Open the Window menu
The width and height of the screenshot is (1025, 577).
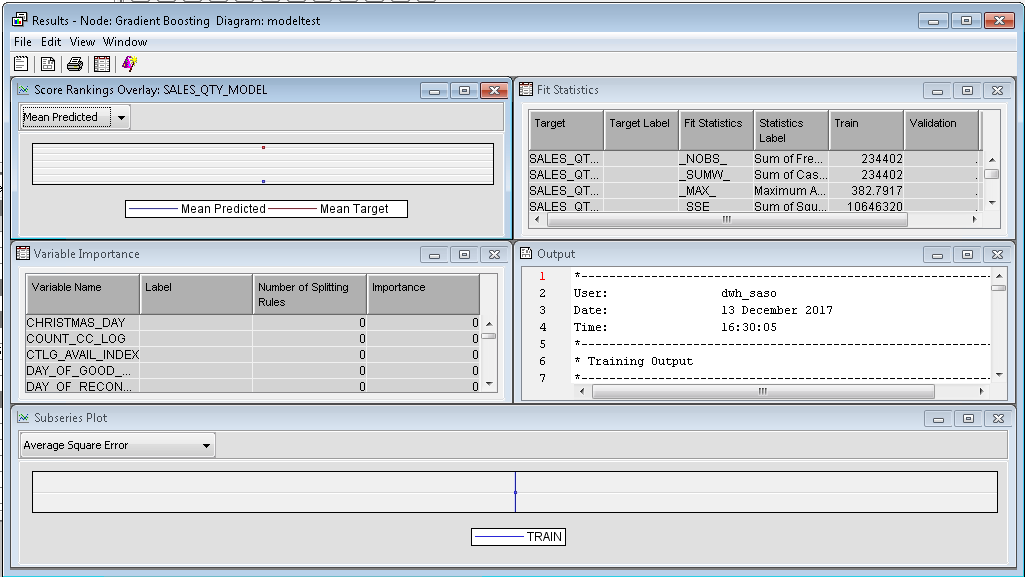click(x=125, y=42)
